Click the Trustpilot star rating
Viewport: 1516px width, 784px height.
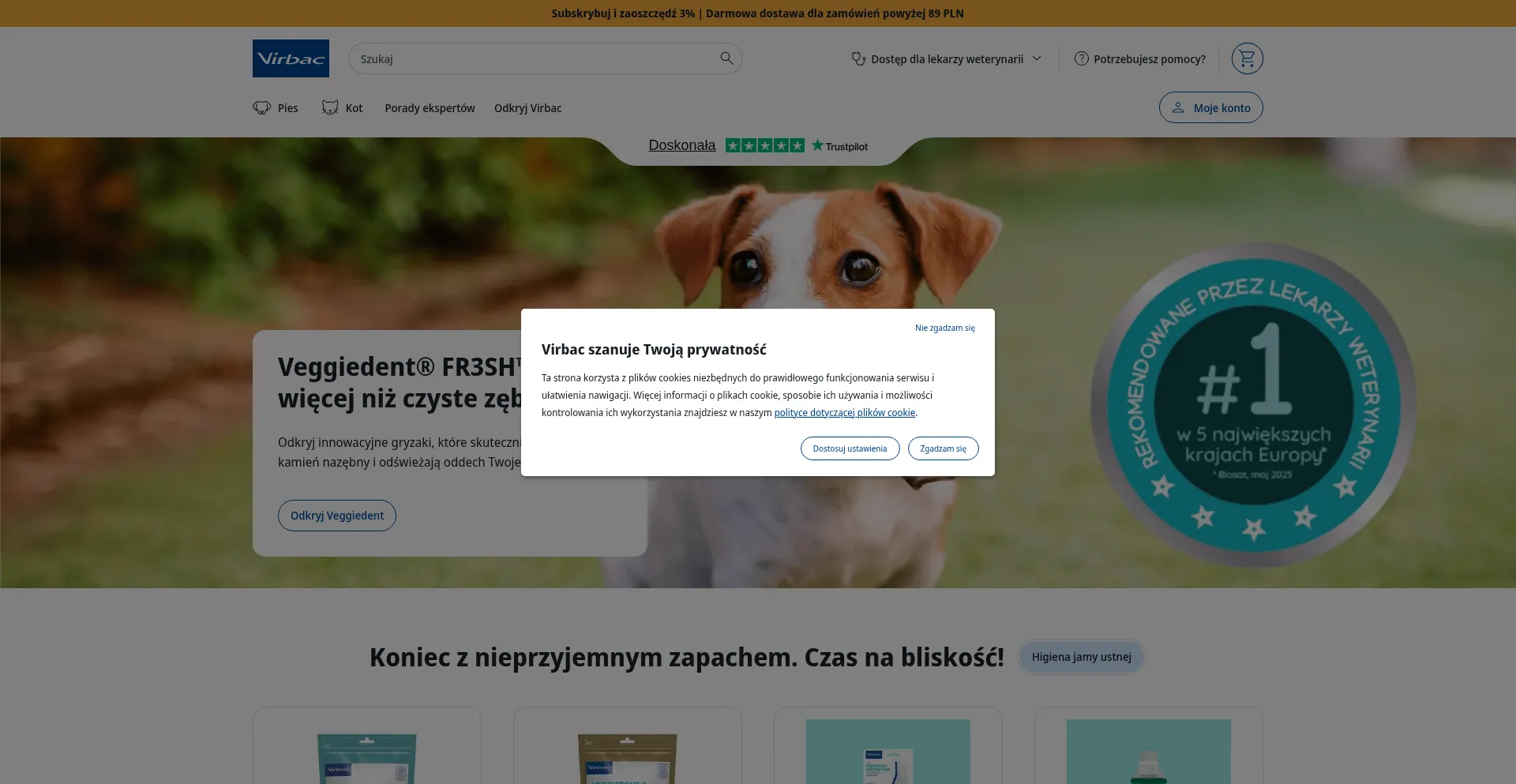[764, 145]
